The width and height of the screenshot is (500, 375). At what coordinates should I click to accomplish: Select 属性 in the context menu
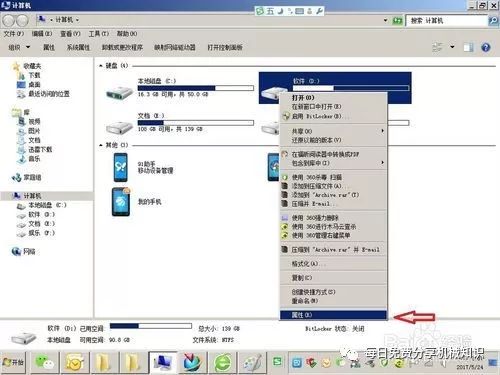333,315
